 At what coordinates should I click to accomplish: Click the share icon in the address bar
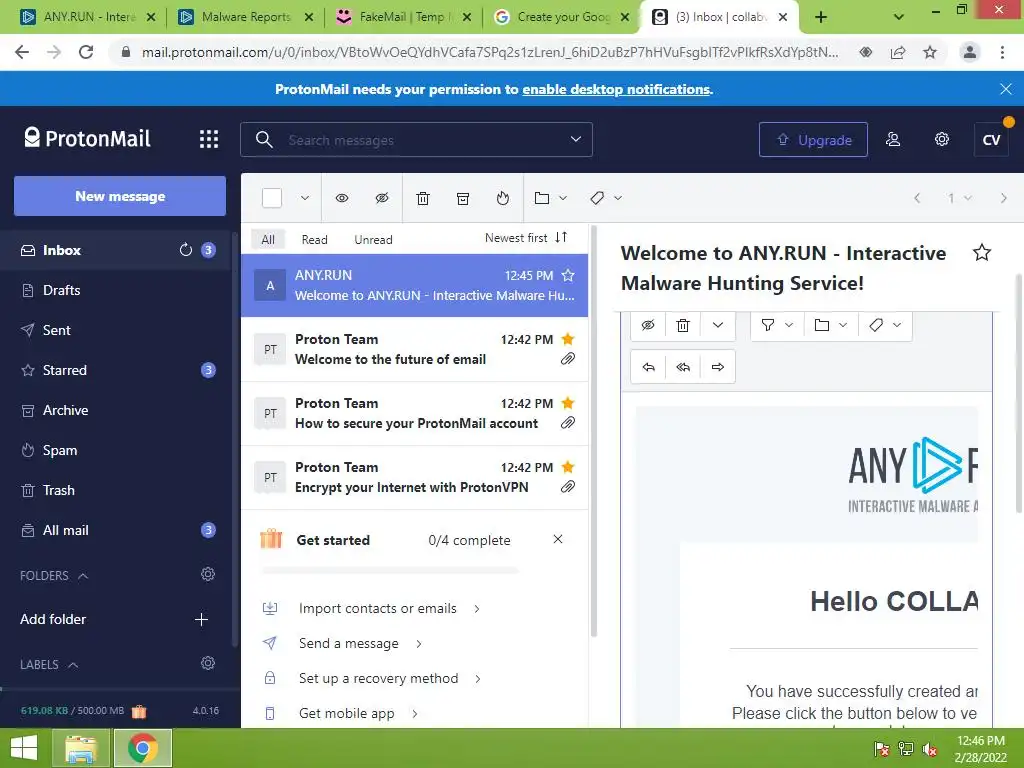tap(898, 52)
